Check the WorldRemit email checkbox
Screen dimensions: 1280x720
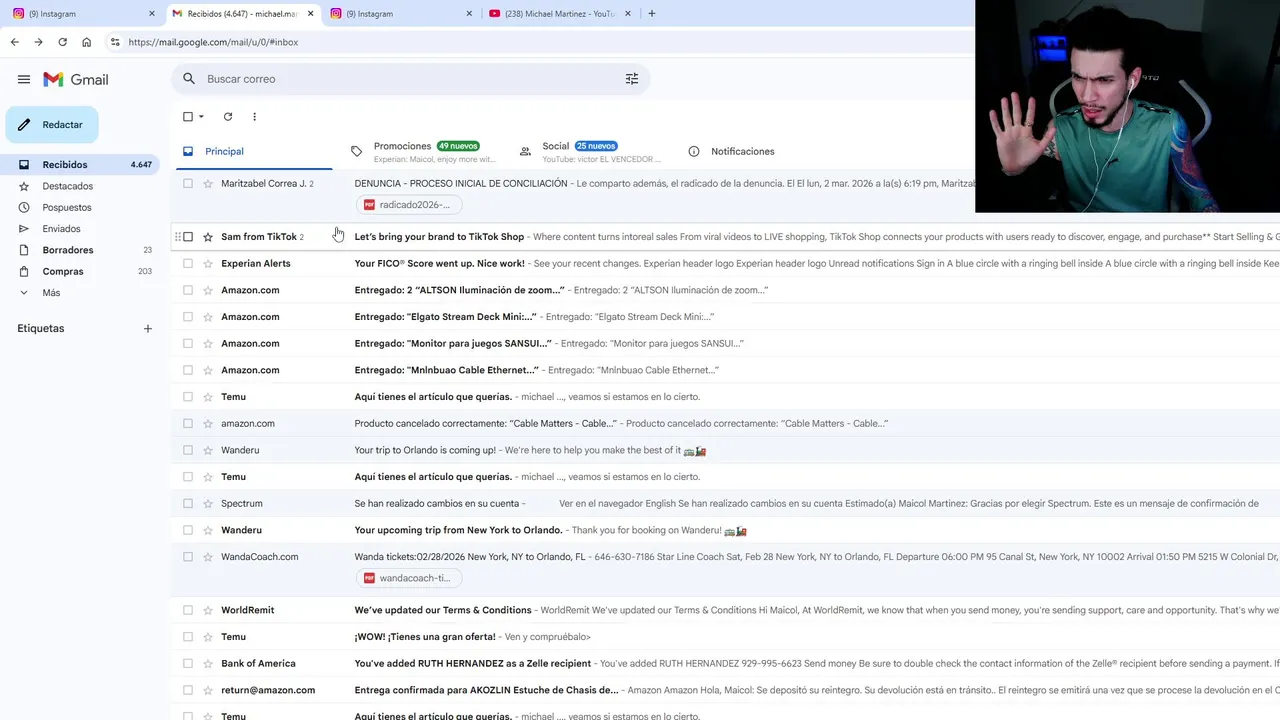(x=187, y=611)
